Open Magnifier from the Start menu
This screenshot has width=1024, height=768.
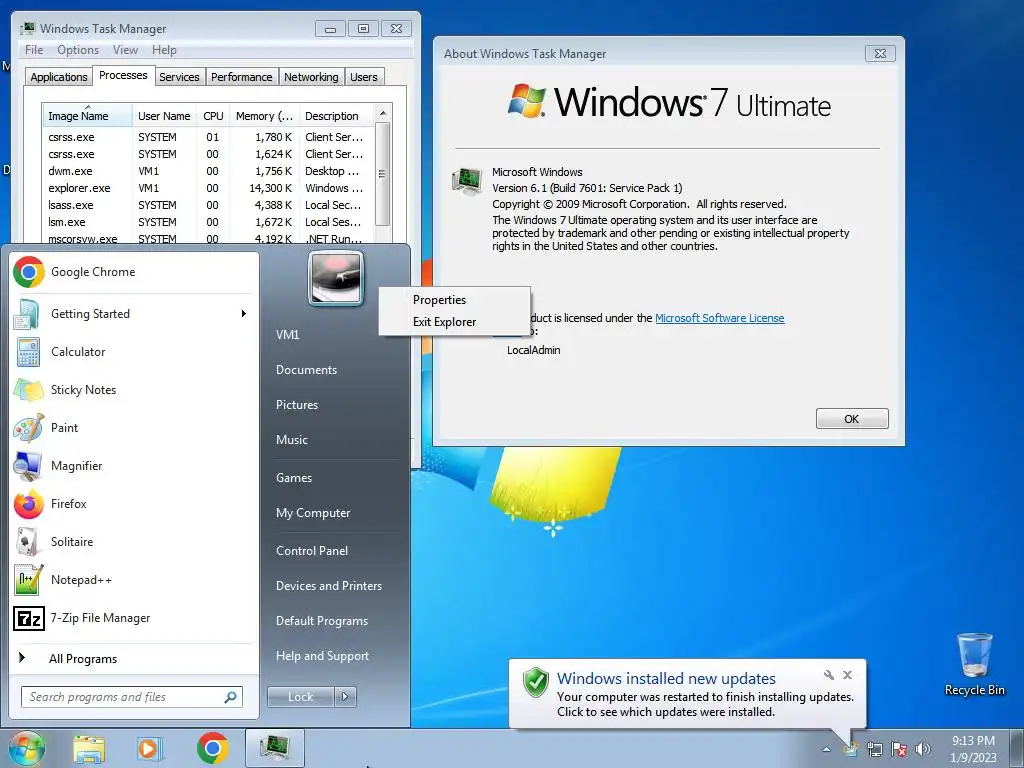[x=134, y=466]
